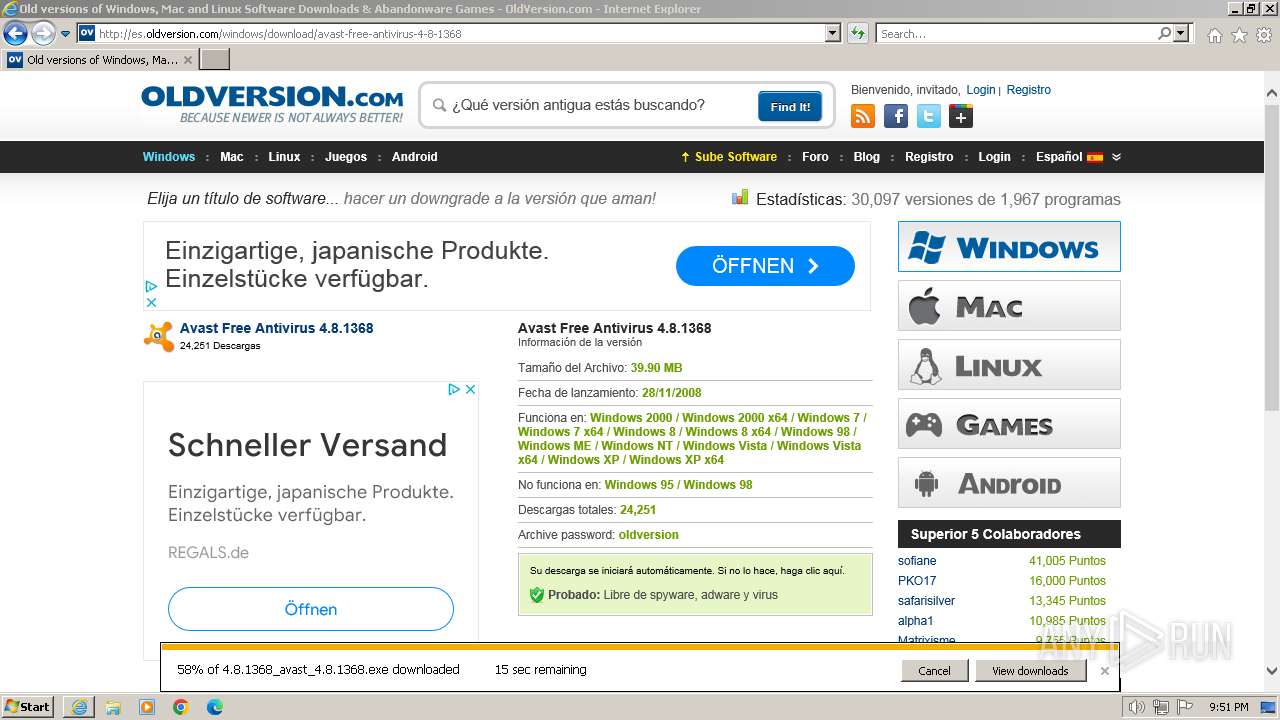The image size is (1280, 720).
Task: Select Windows in the navigation bar
Action: (169, 157)
